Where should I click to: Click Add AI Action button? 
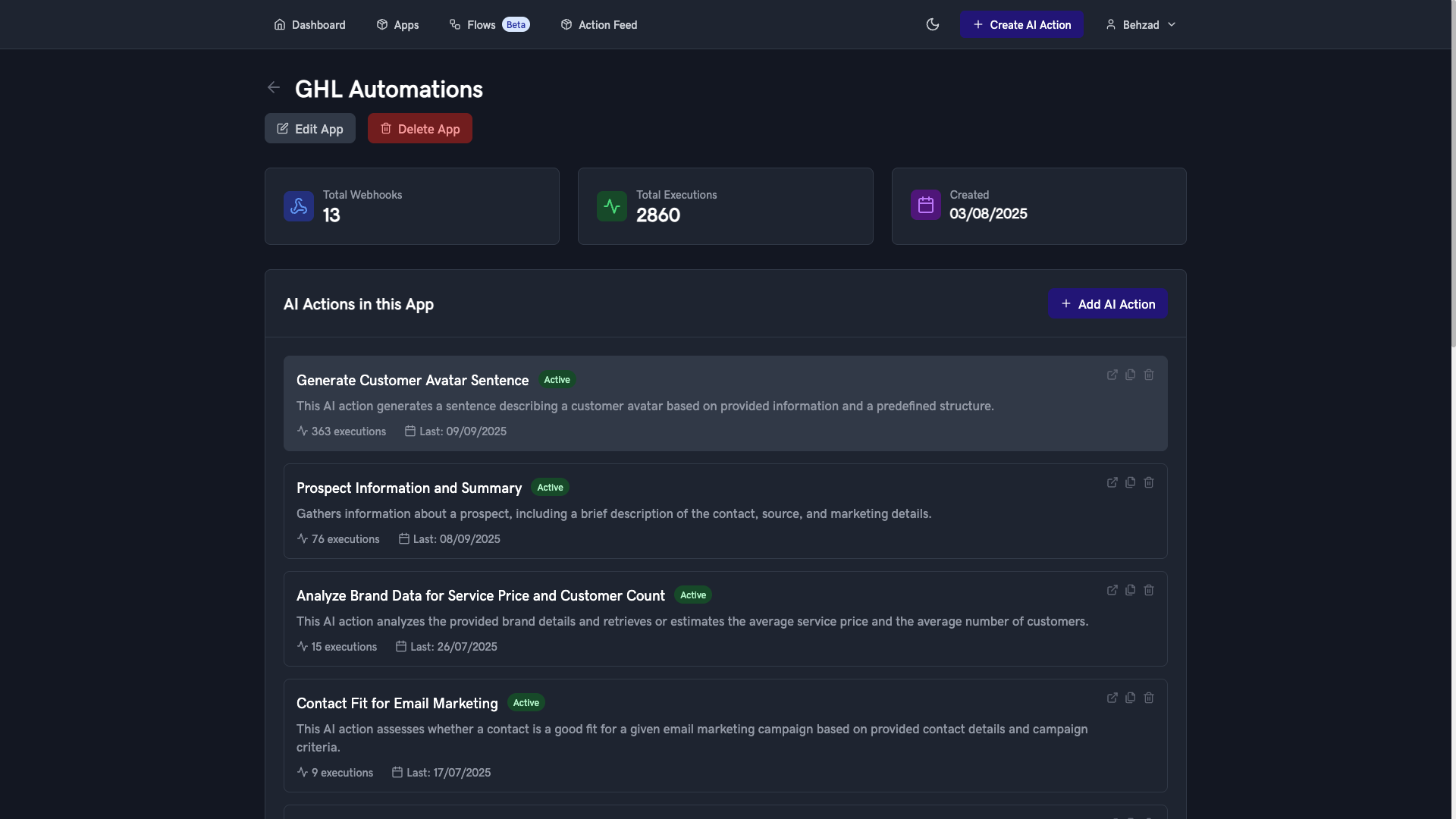tap(1107, 303)
